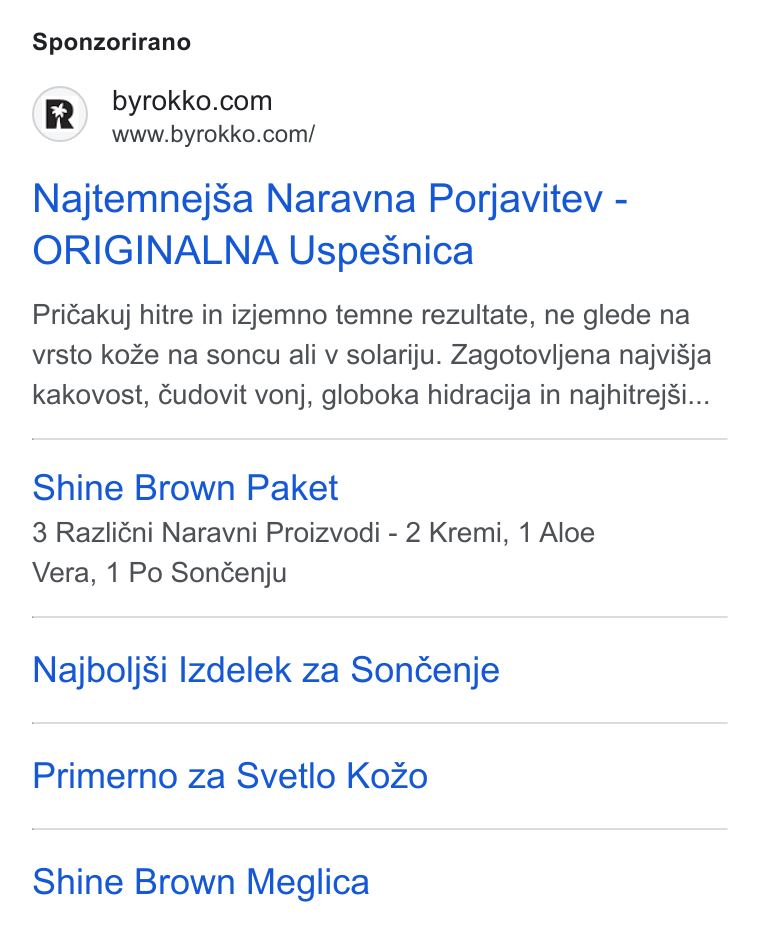The image size is (760, 934).
Task: Click the byrokko palm-tree R logo icon
Action: (60, 114)
